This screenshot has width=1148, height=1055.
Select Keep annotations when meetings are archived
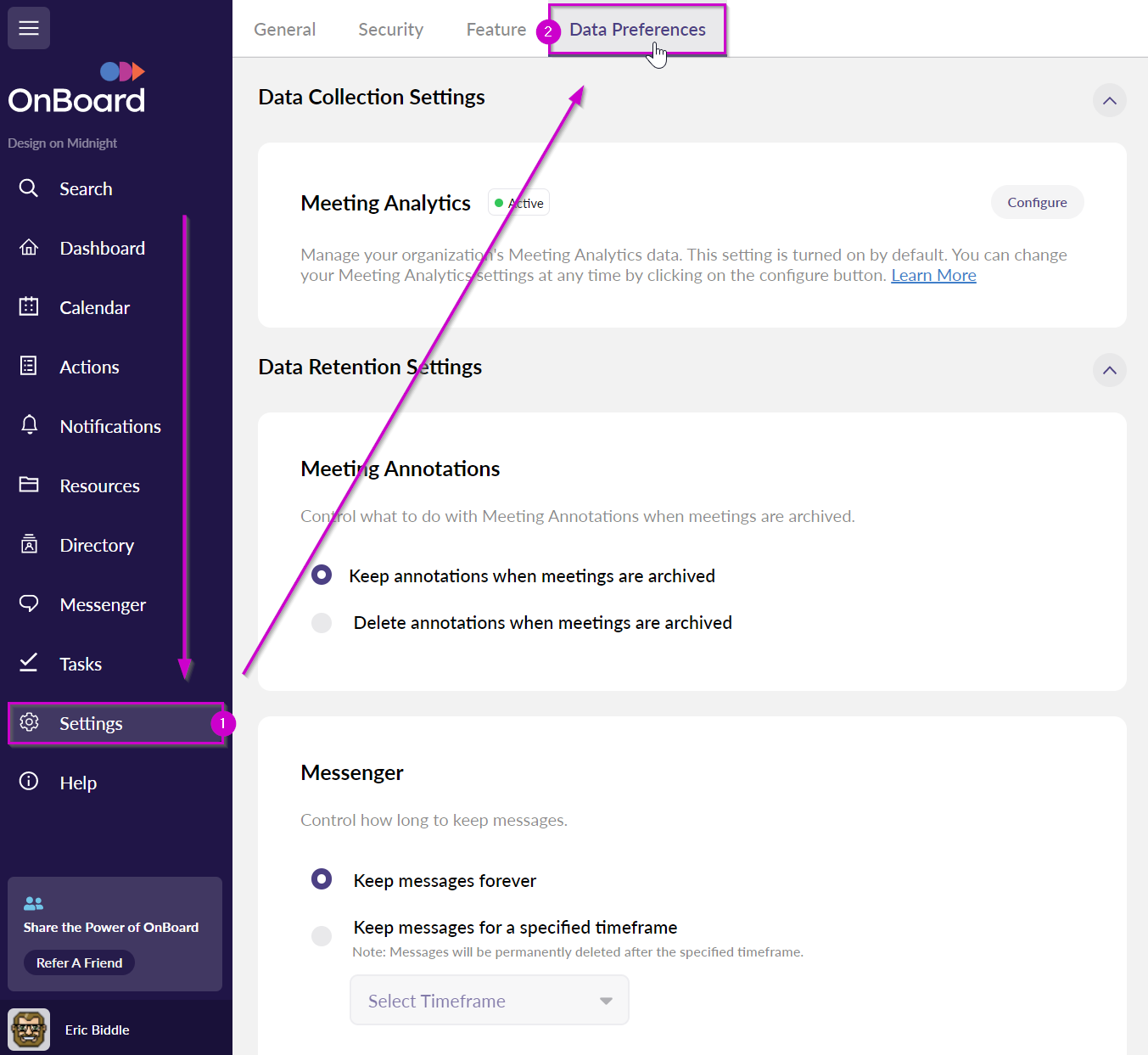pyautogui.click(x=322, y=575)
